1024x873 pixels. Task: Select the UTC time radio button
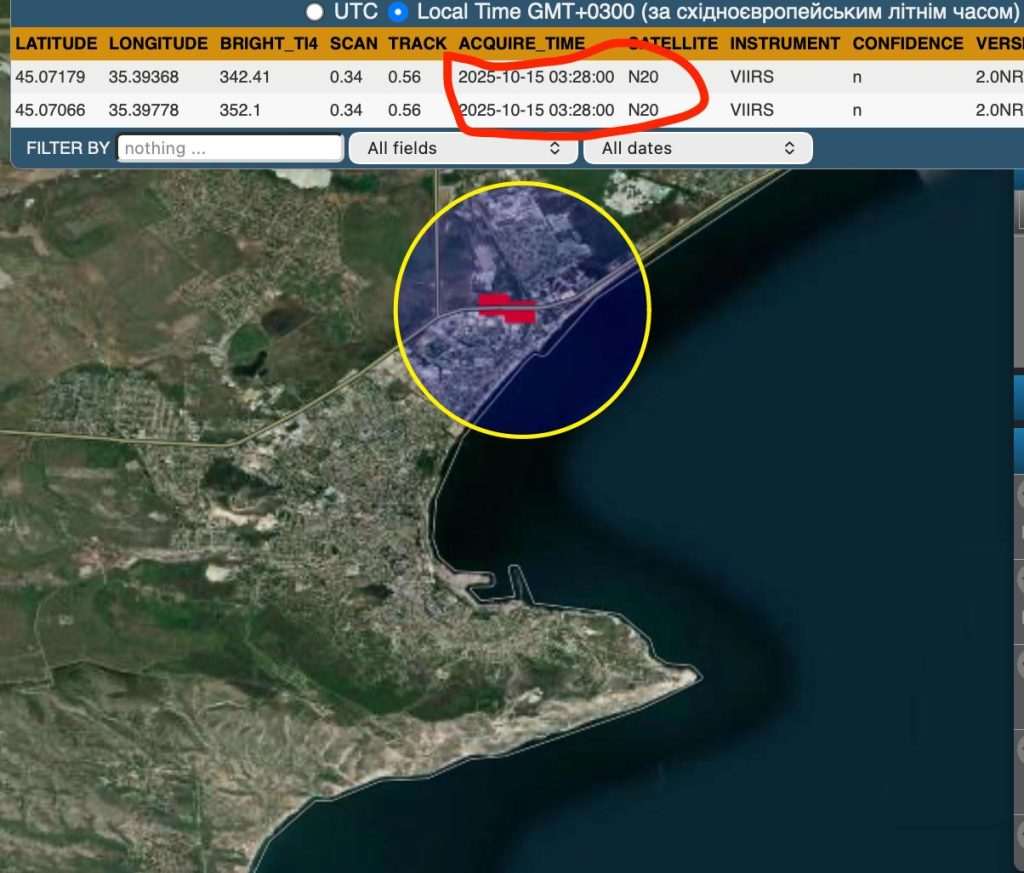tap(315, 12)
